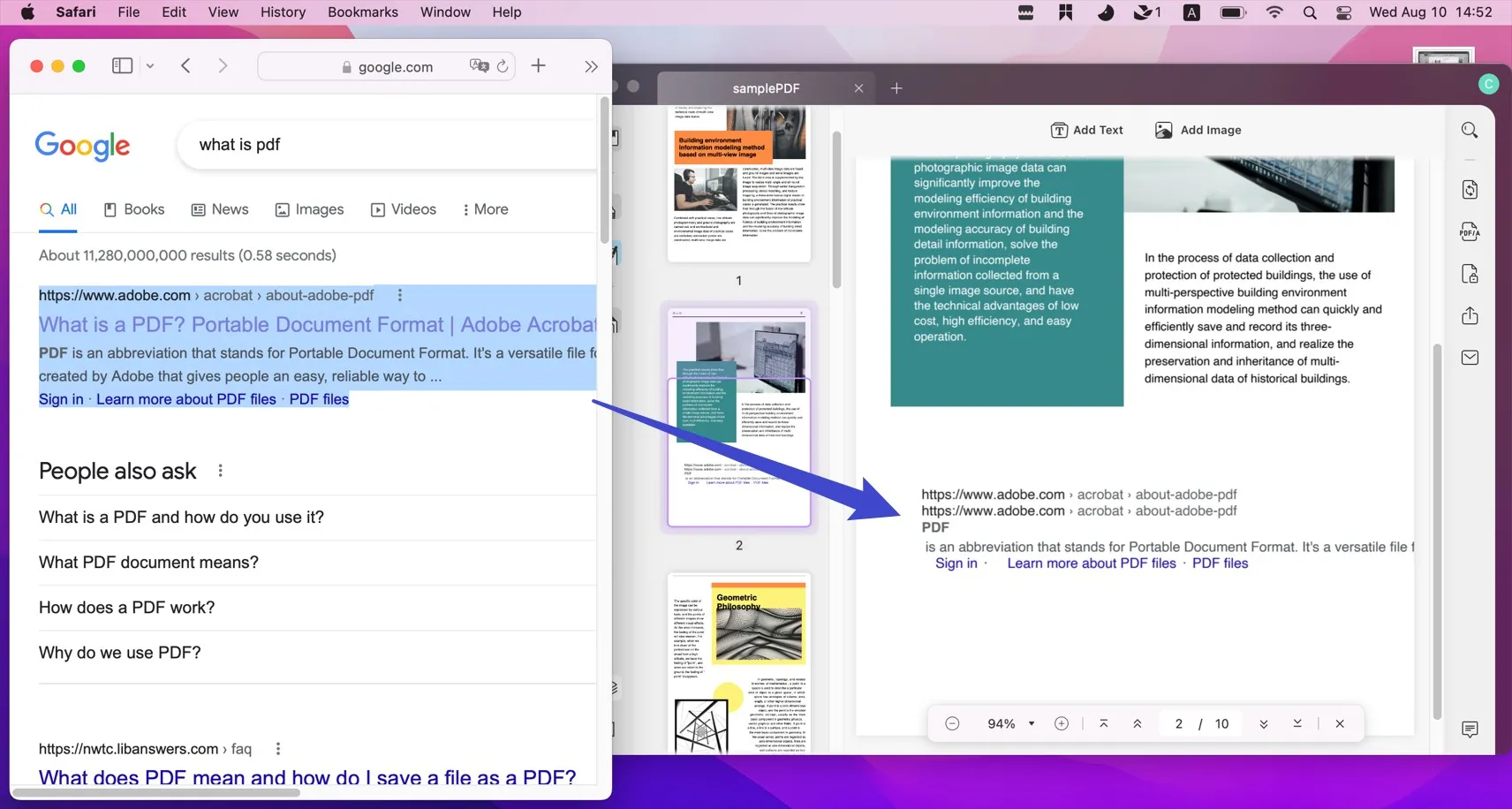The height and width of the screenshot is (809, 1512).
Task: Expand 'Why do we use PDF?' question
Action: click(318, 653)
